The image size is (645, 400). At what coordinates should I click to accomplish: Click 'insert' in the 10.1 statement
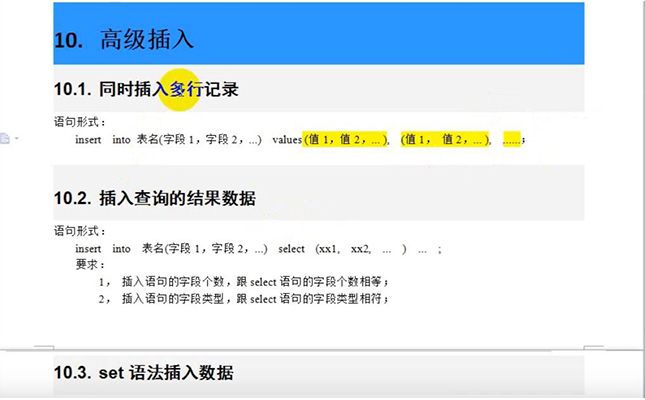click(88, 140)
